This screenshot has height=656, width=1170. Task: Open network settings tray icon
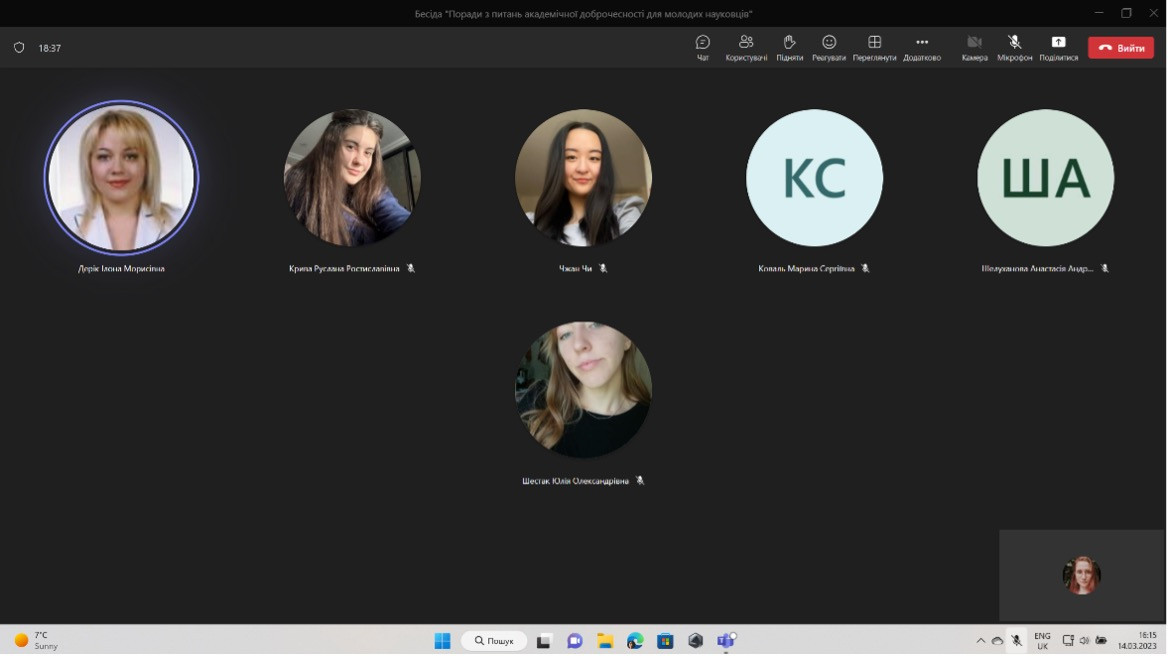click(x=1068, y=641)
